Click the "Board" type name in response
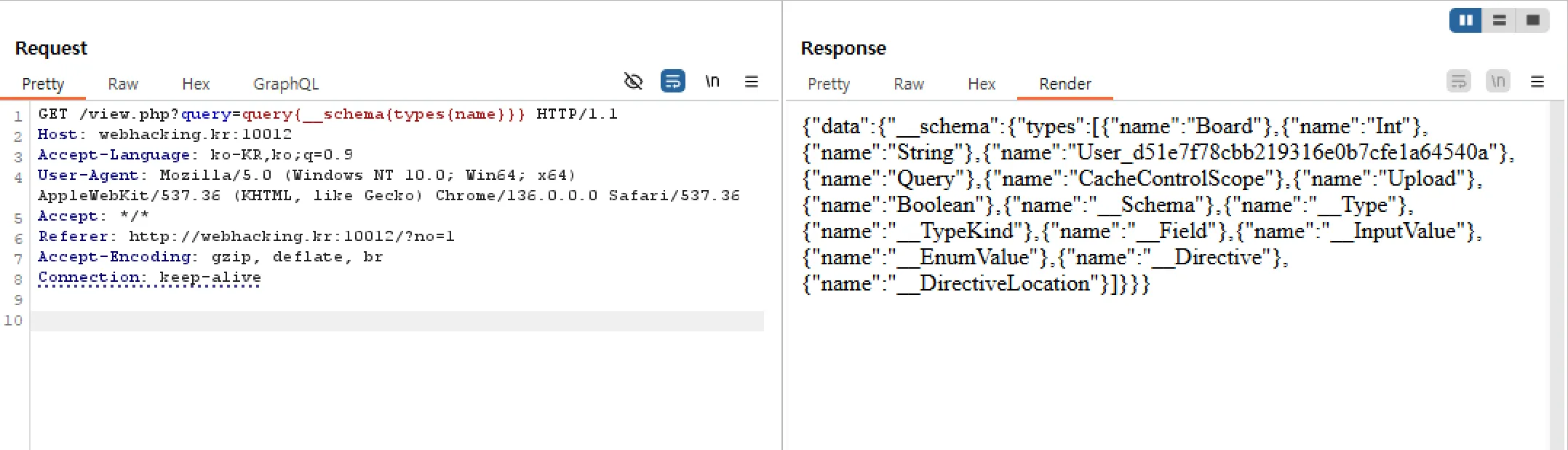 pos(1225,126)
